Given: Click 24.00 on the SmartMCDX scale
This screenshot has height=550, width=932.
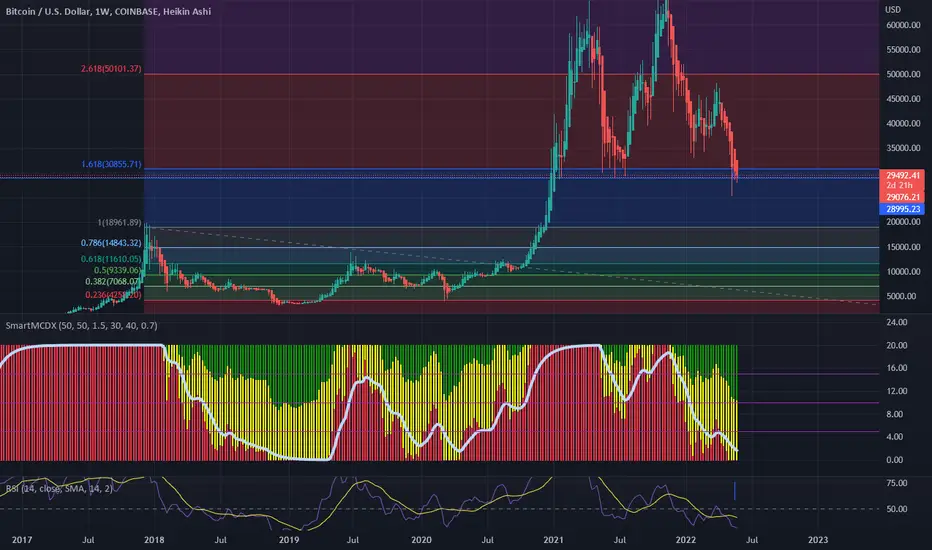Looking at the screenshot, I should [897, 322].
